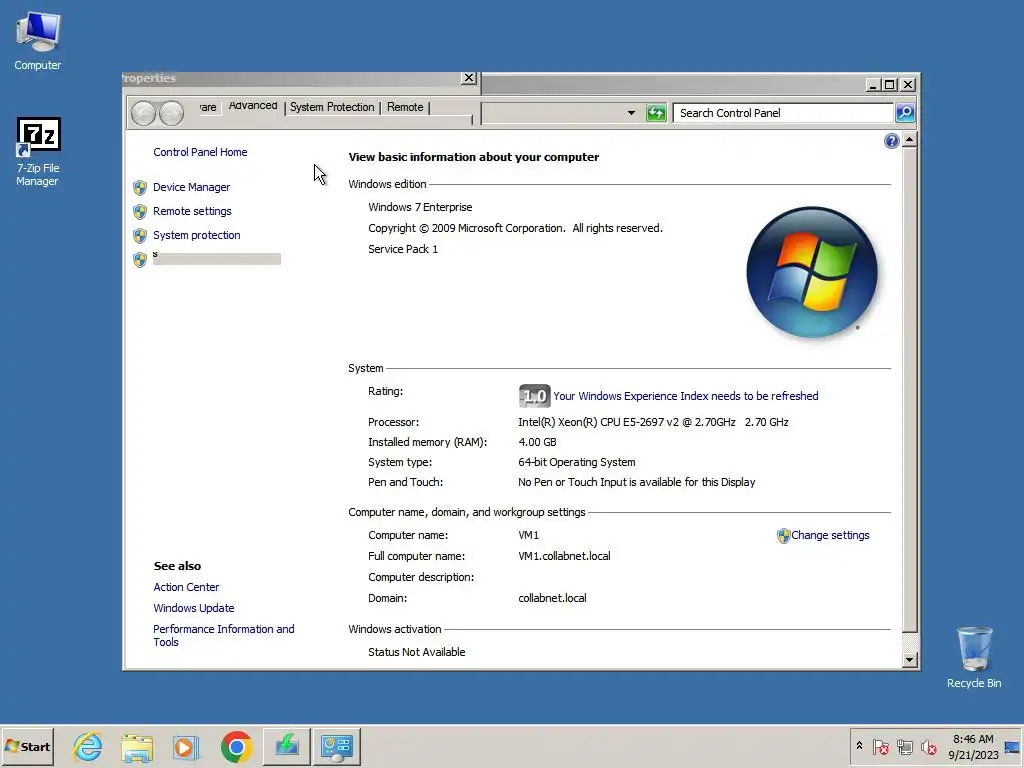Click the clock showing 8:46 AM

click(x=973, y=739)
